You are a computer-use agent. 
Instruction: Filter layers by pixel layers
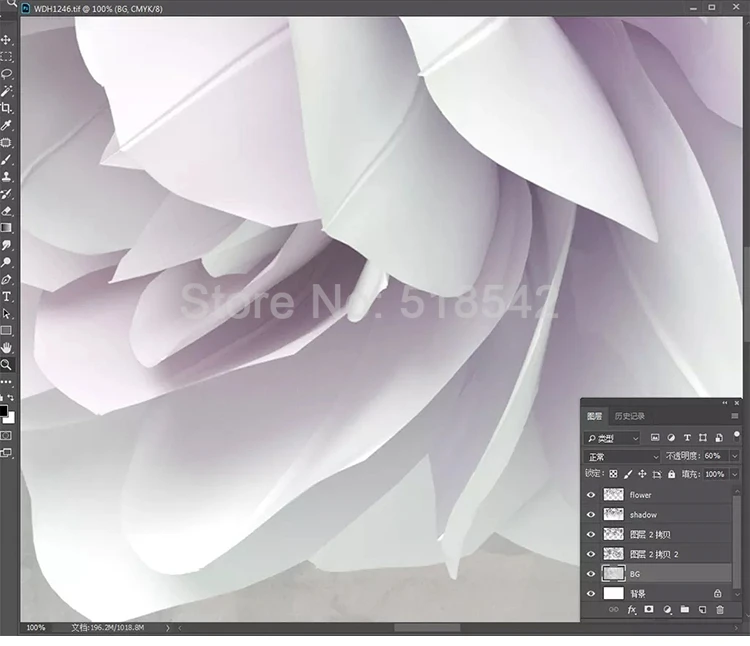point(655,438)
